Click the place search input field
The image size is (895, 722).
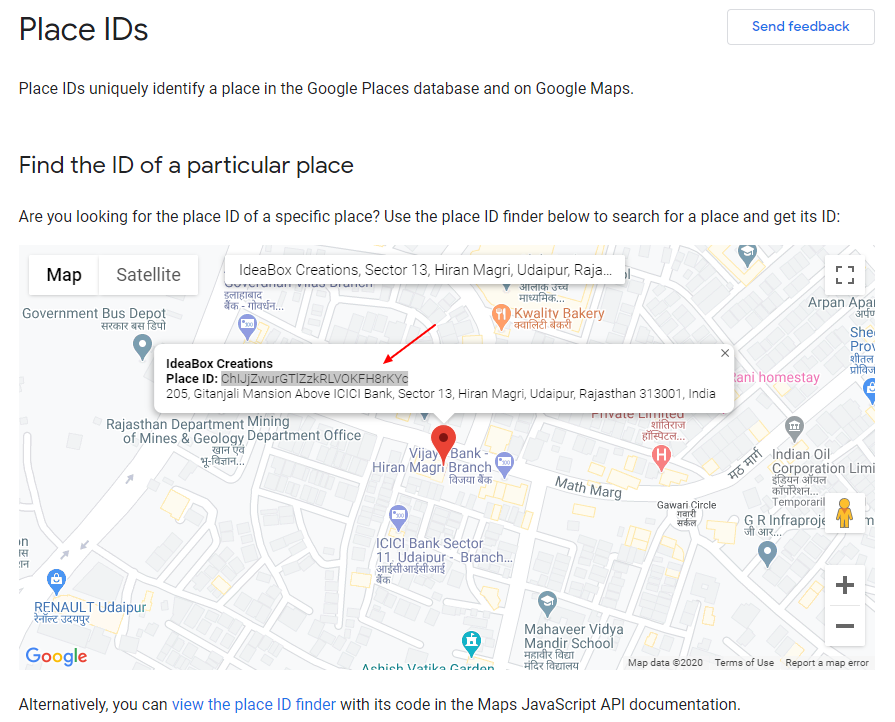pos(425,270)
